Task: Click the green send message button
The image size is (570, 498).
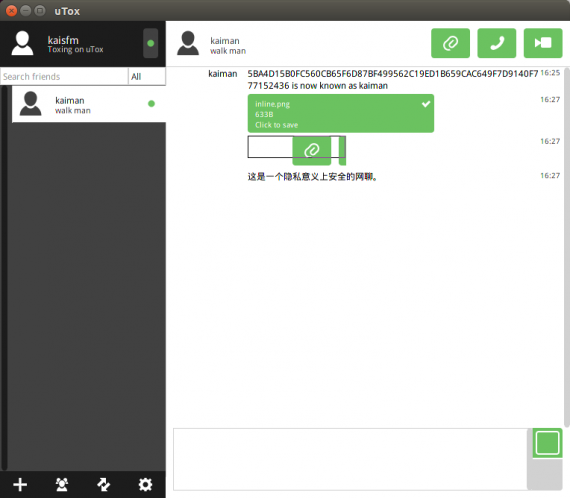Action: point(547,443)
